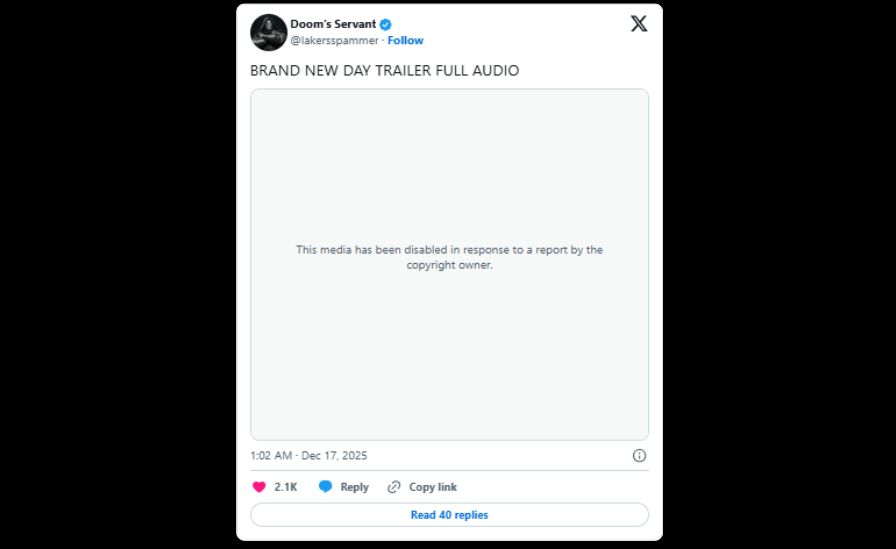The image size is (896, 549).
Task: Click the Dec 17, 2025 date
Action: point(334,456)
